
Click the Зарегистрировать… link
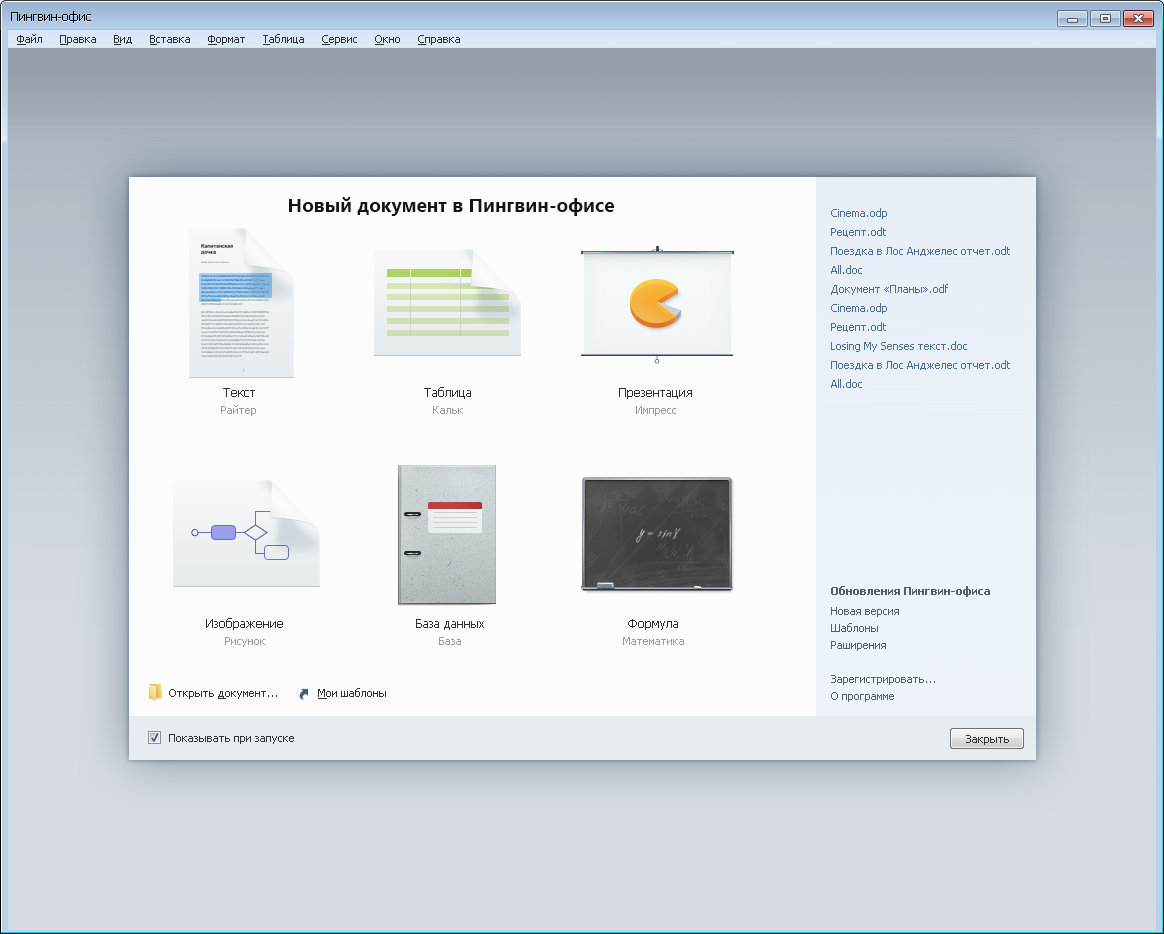[x=882, y=679]
